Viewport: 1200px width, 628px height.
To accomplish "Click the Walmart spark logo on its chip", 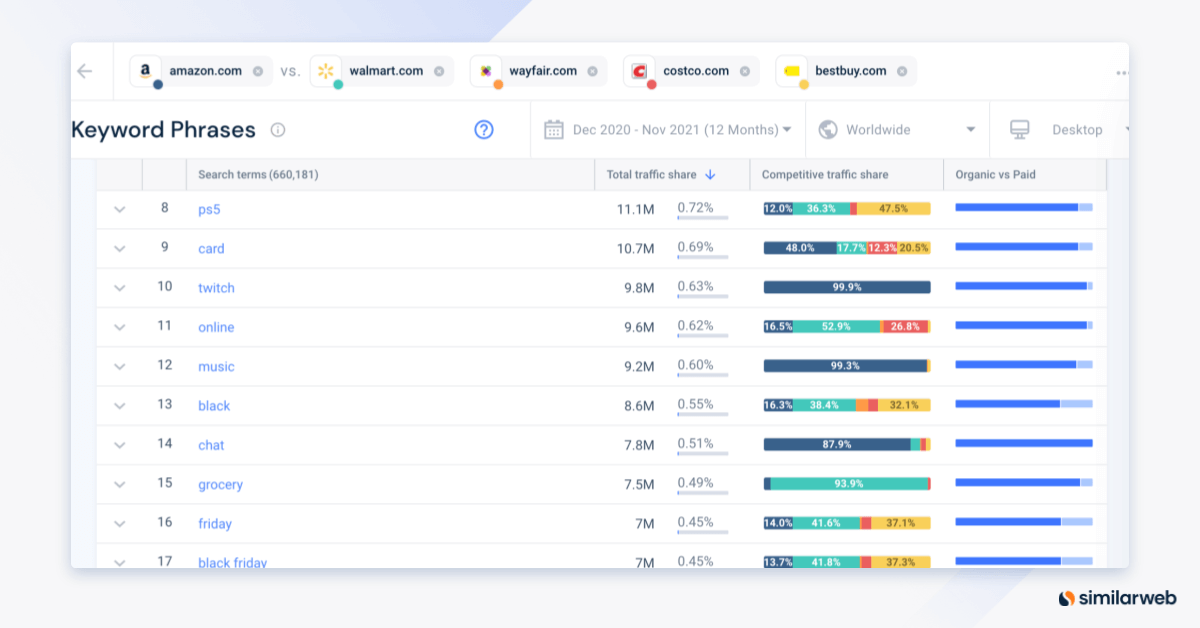I will (x=325, y=70).
